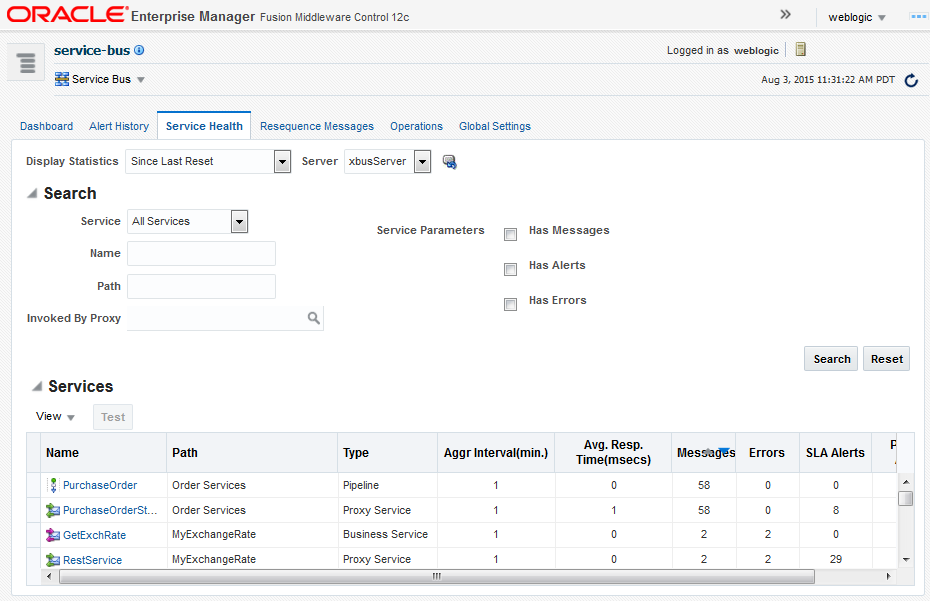Click the Search button
Screen dimensions: 930x601
pyautogui.click(x=831, y=359)
